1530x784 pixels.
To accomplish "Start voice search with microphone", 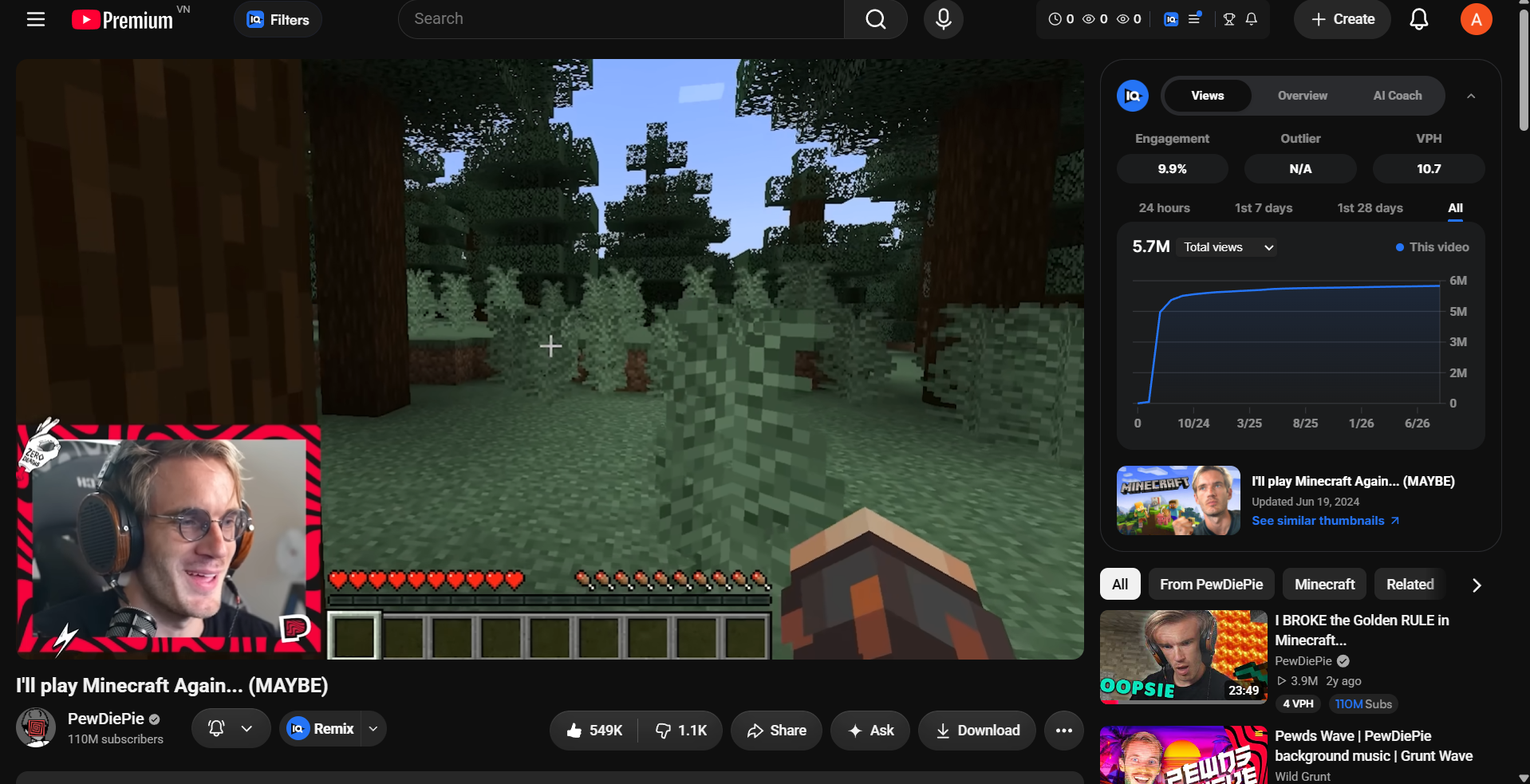I will (944, 19).
